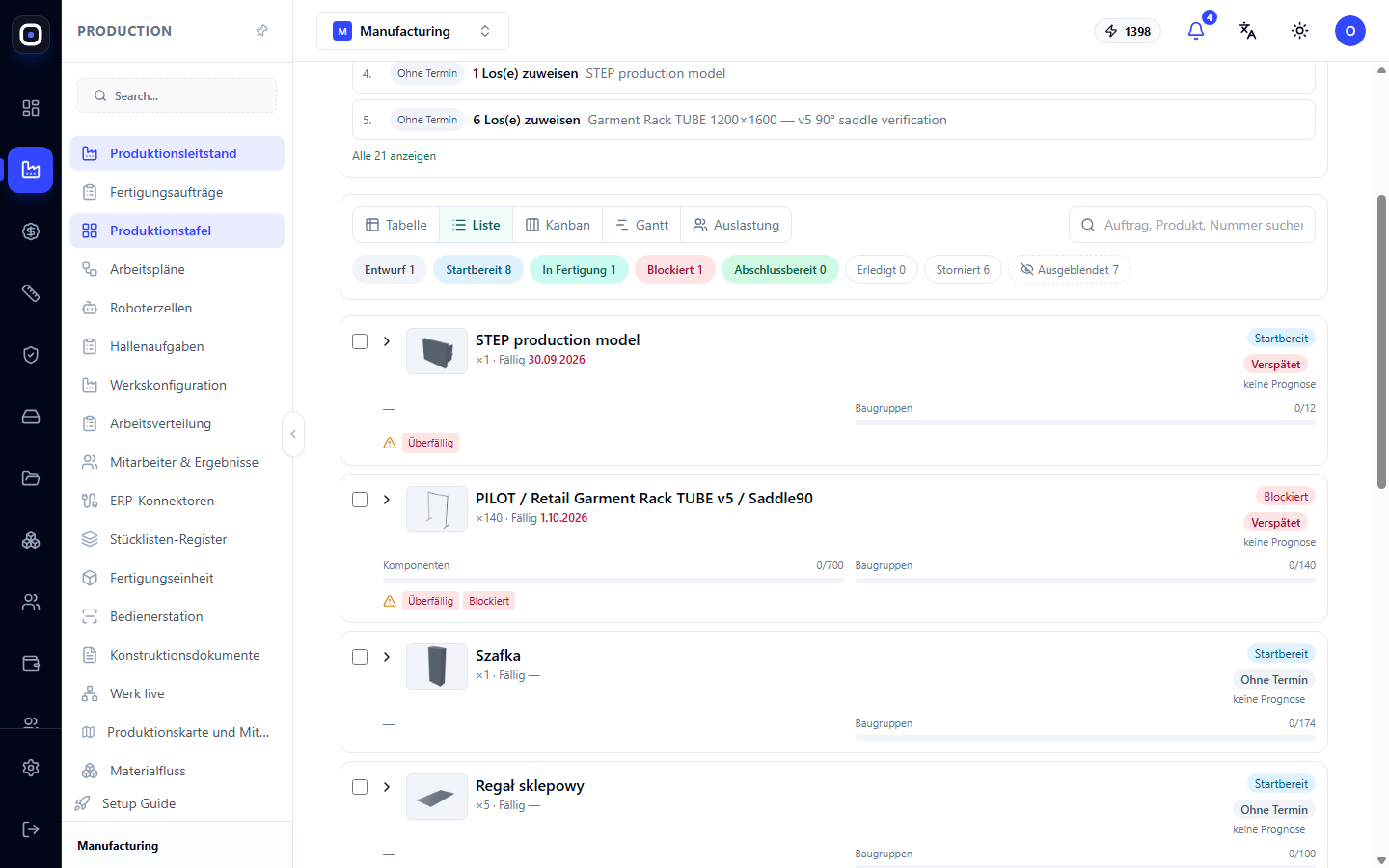Click the Komponenten 0/700 progress bar
This screenshot has height=868, width=1389.
pos(613,581)
